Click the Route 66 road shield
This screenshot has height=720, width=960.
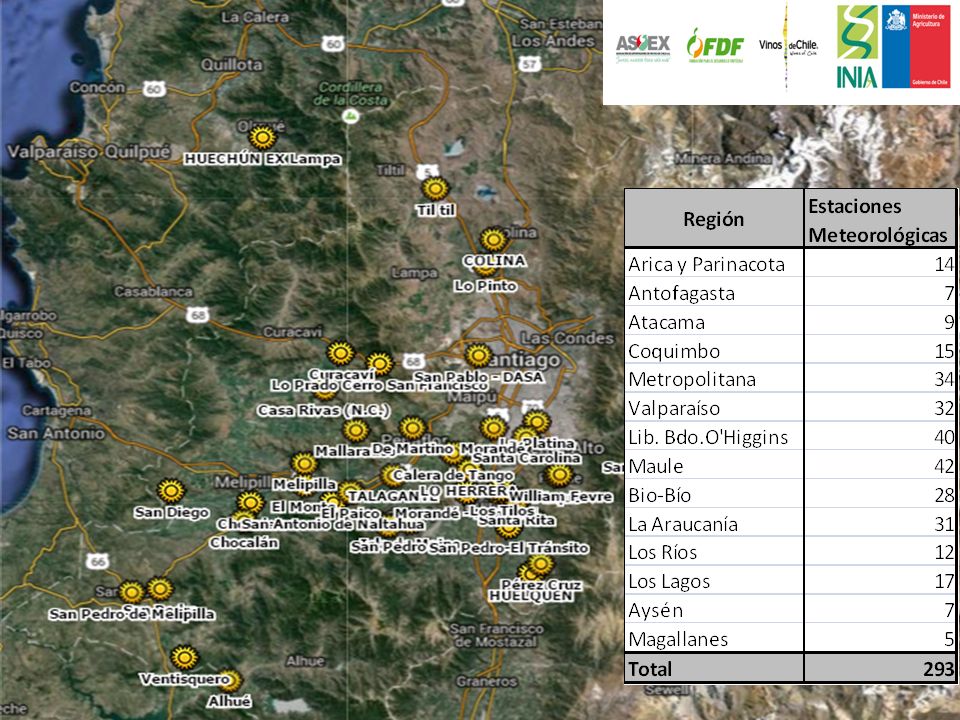coord(98,561)
